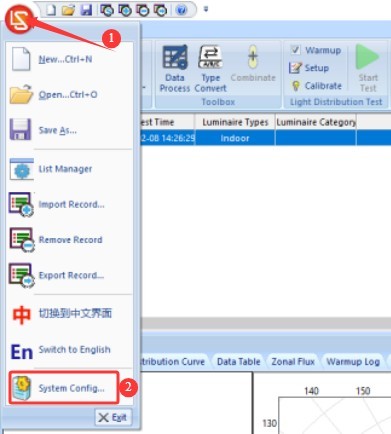This screenshot has width=391, height=434.
Task: Click the blue help question mark icon
Action: pyautogui.click(x=181, y=10)
